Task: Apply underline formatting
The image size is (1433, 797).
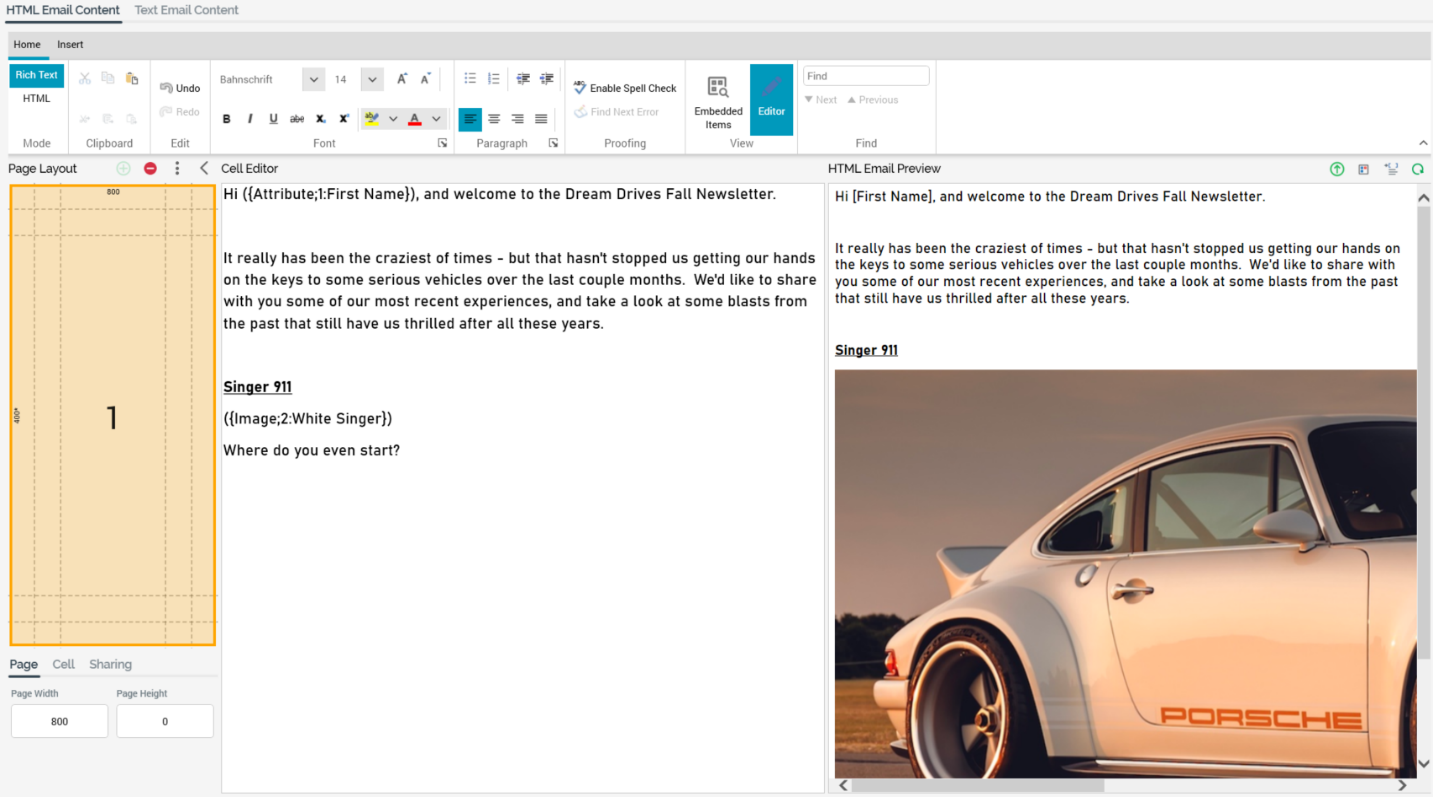Action: click(x=273, y=119)
